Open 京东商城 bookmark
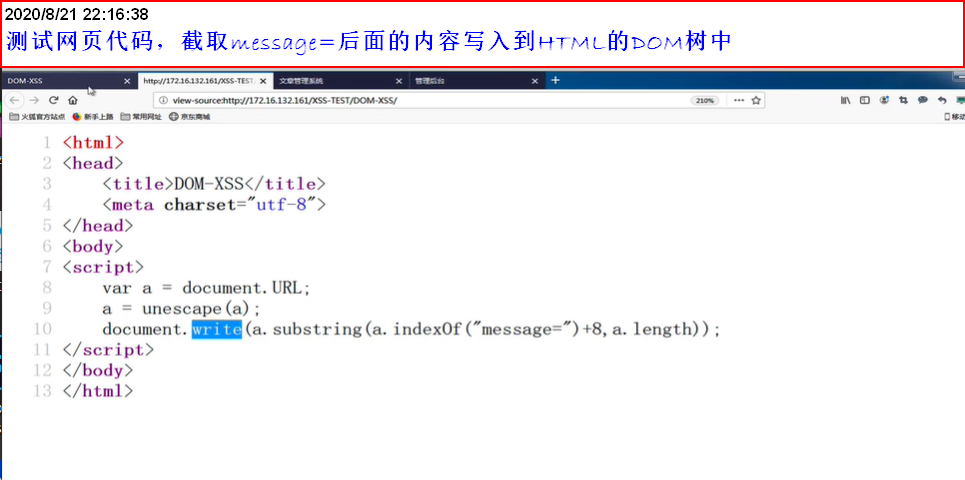This screenshot has height=480, width=965. tap(190, 116)
